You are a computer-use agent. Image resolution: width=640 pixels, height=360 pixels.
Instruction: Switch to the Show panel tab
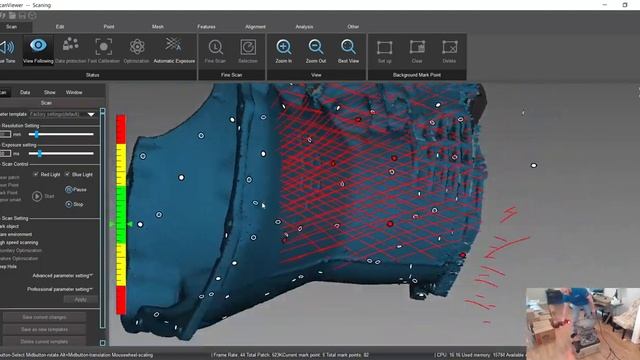point(50,92)
